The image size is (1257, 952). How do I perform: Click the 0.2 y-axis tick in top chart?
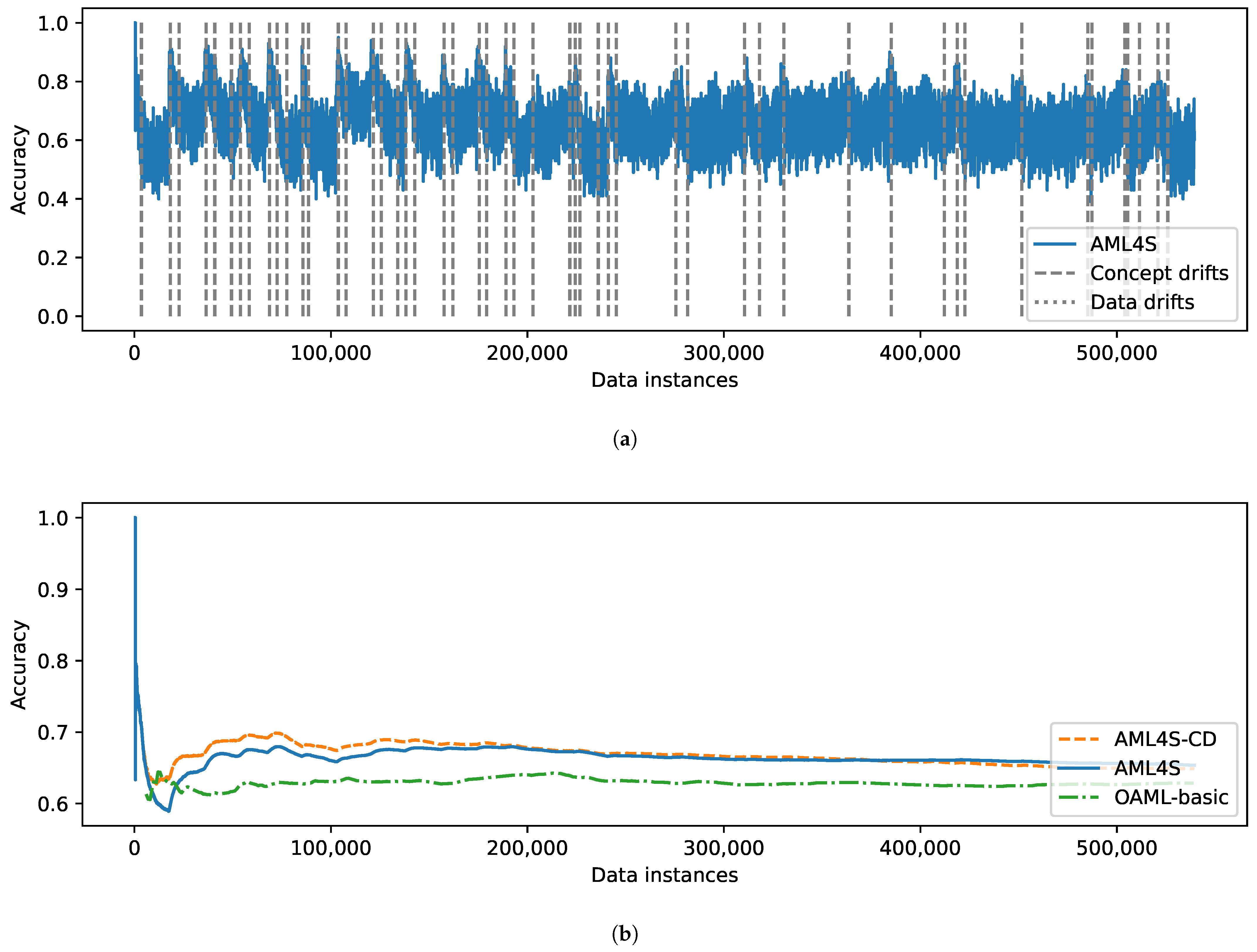[x=52, y=258]
